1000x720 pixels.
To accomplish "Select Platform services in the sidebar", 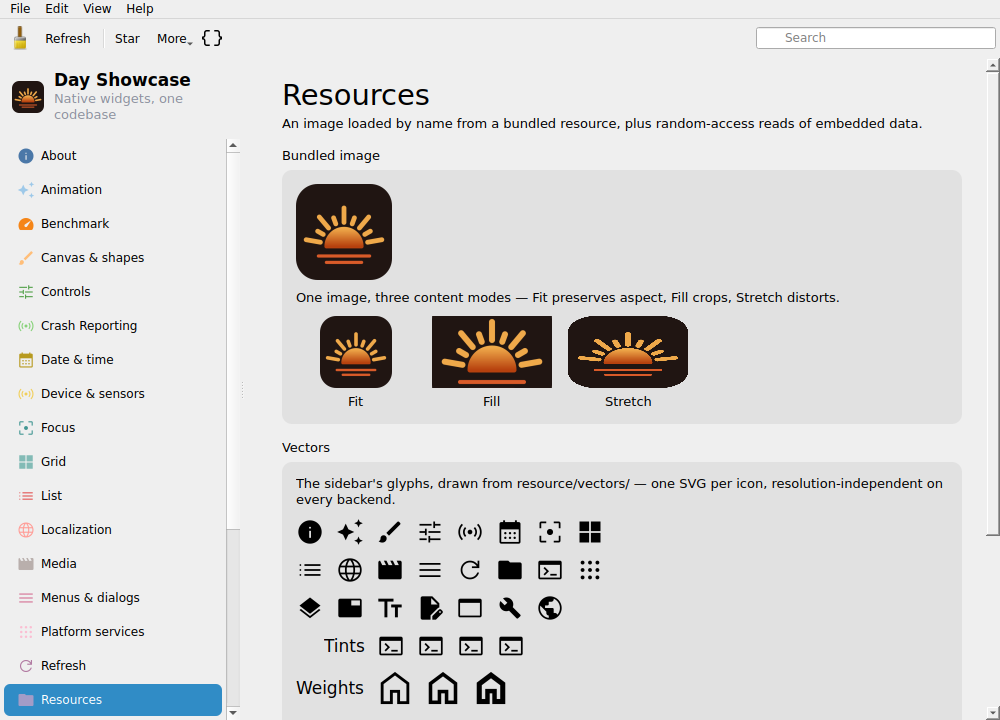I will click(113, 631).
